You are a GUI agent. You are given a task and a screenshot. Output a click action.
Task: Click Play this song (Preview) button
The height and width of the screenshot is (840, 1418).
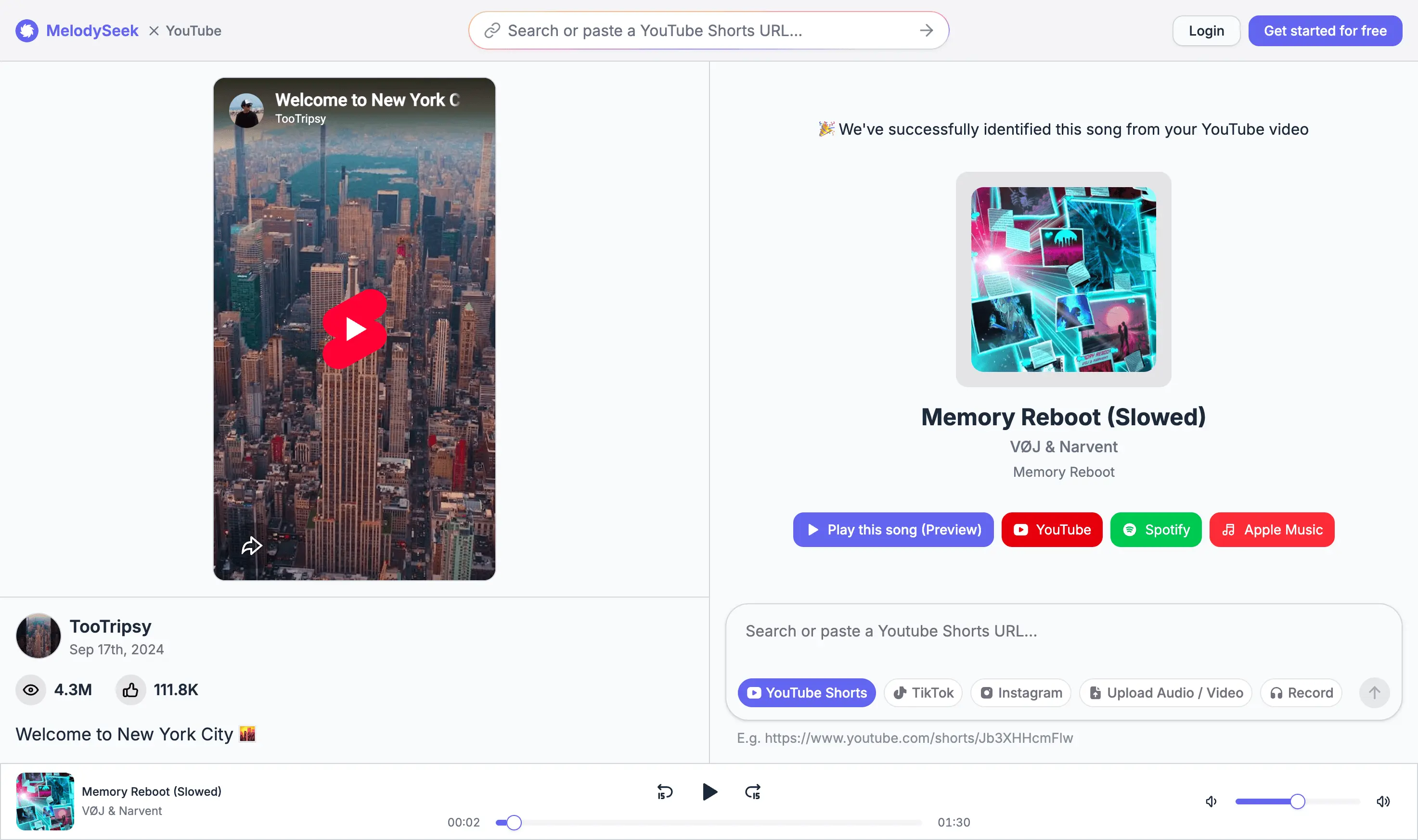coord(893,530)
